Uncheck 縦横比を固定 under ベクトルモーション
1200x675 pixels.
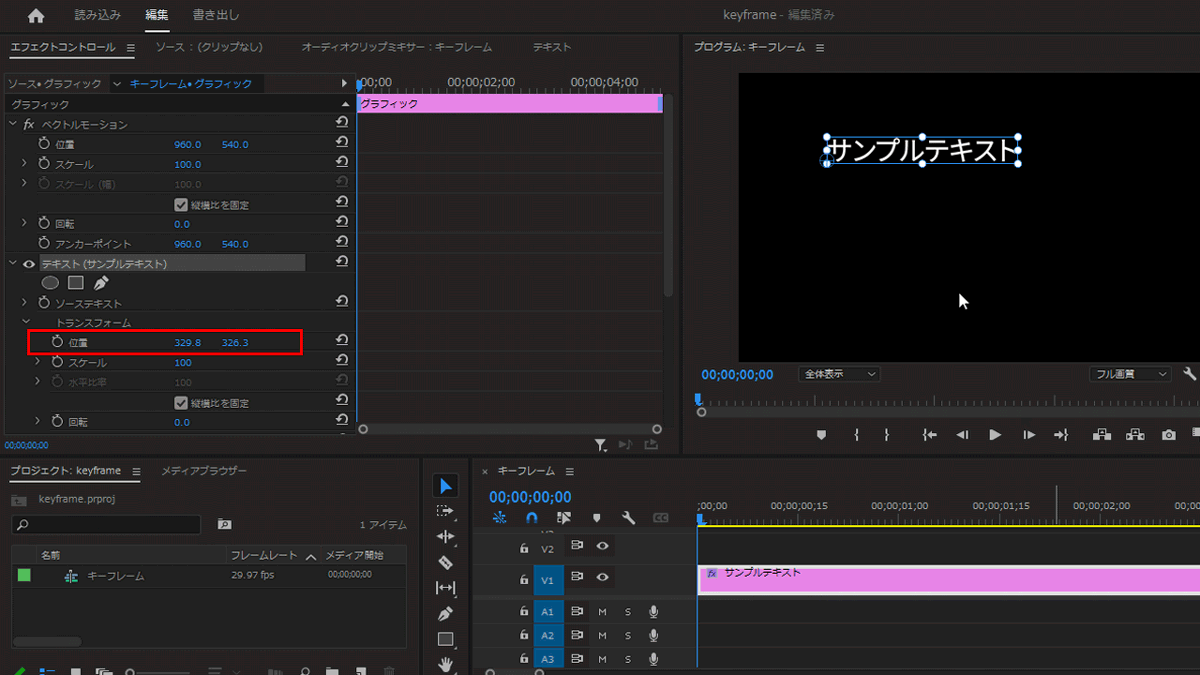(x=181, y=204)
